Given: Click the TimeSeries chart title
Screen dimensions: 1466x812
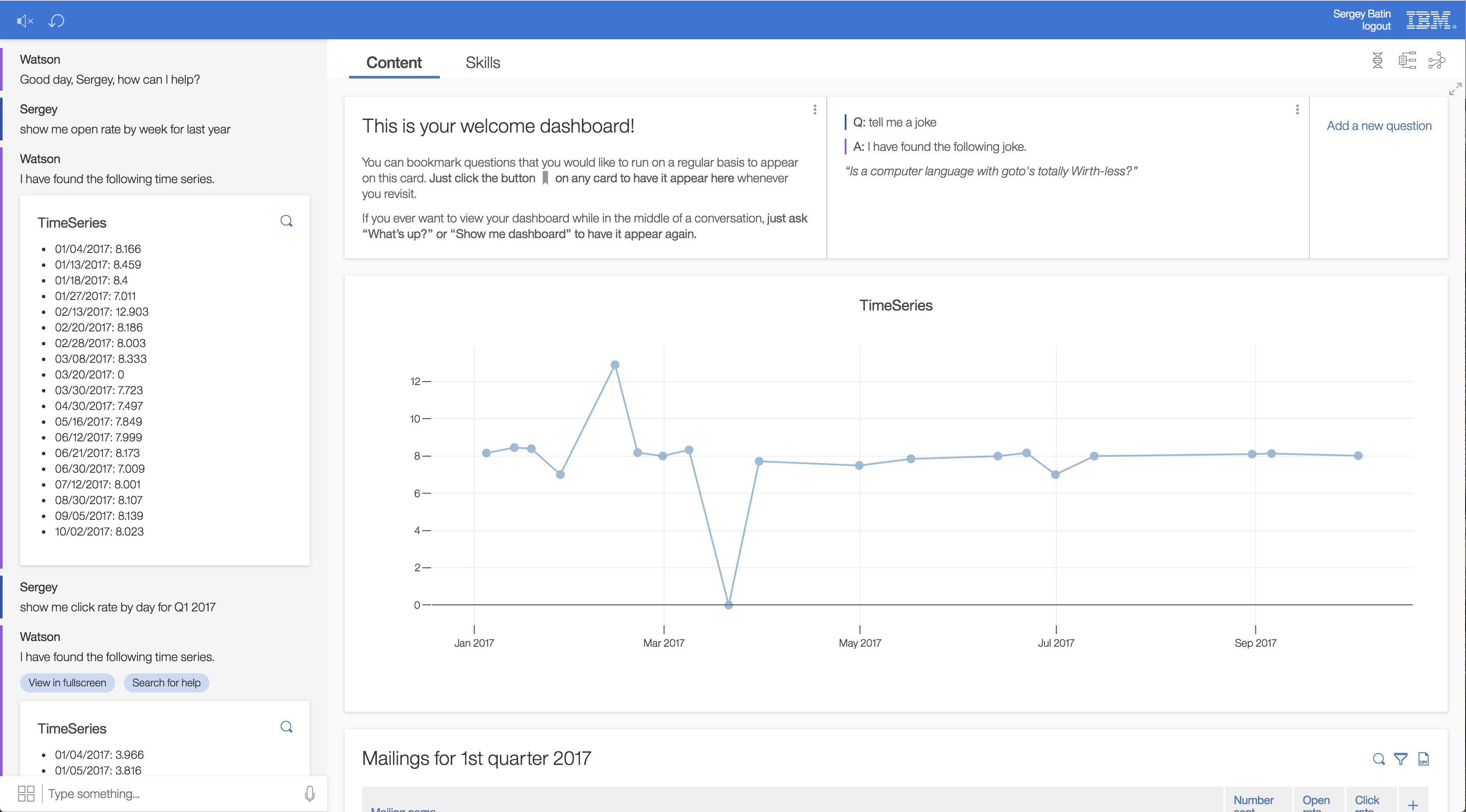Looking at the screenshot, I should point(896,305).
